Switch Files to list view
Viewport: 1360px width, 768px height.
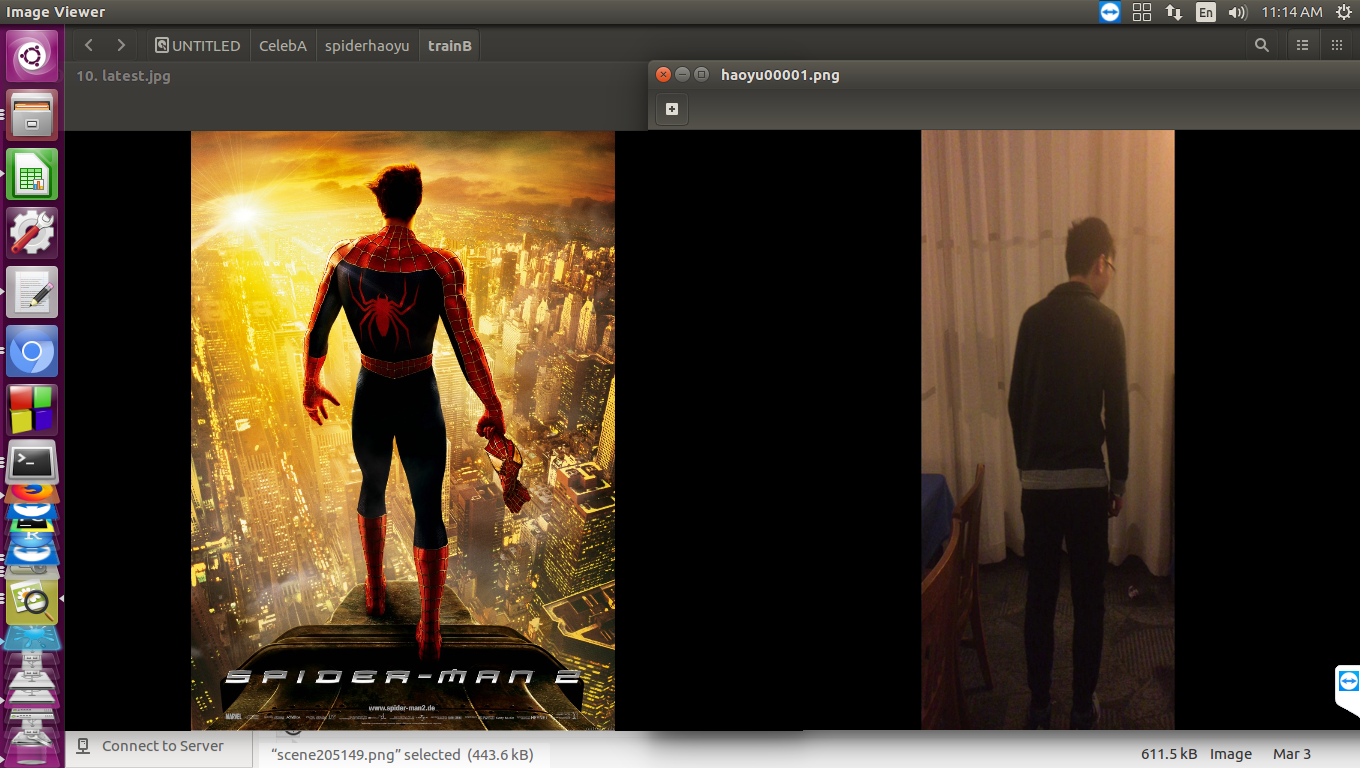pyautogui.click(x=1302, y=45)
